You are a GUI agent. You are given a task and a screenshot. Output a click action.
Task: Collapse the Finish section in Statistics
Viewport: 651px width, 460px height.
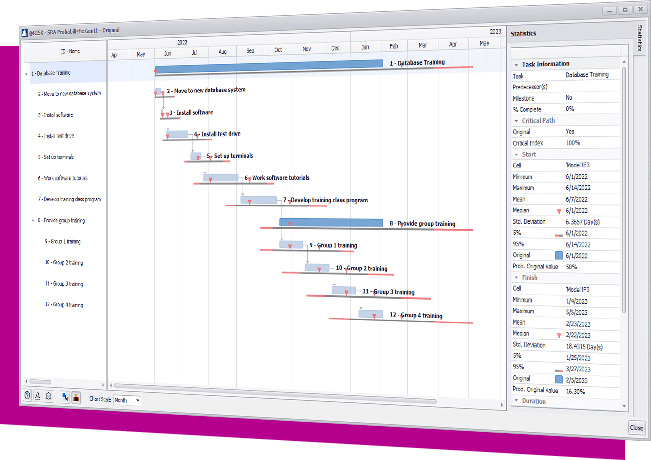[516, 277]
